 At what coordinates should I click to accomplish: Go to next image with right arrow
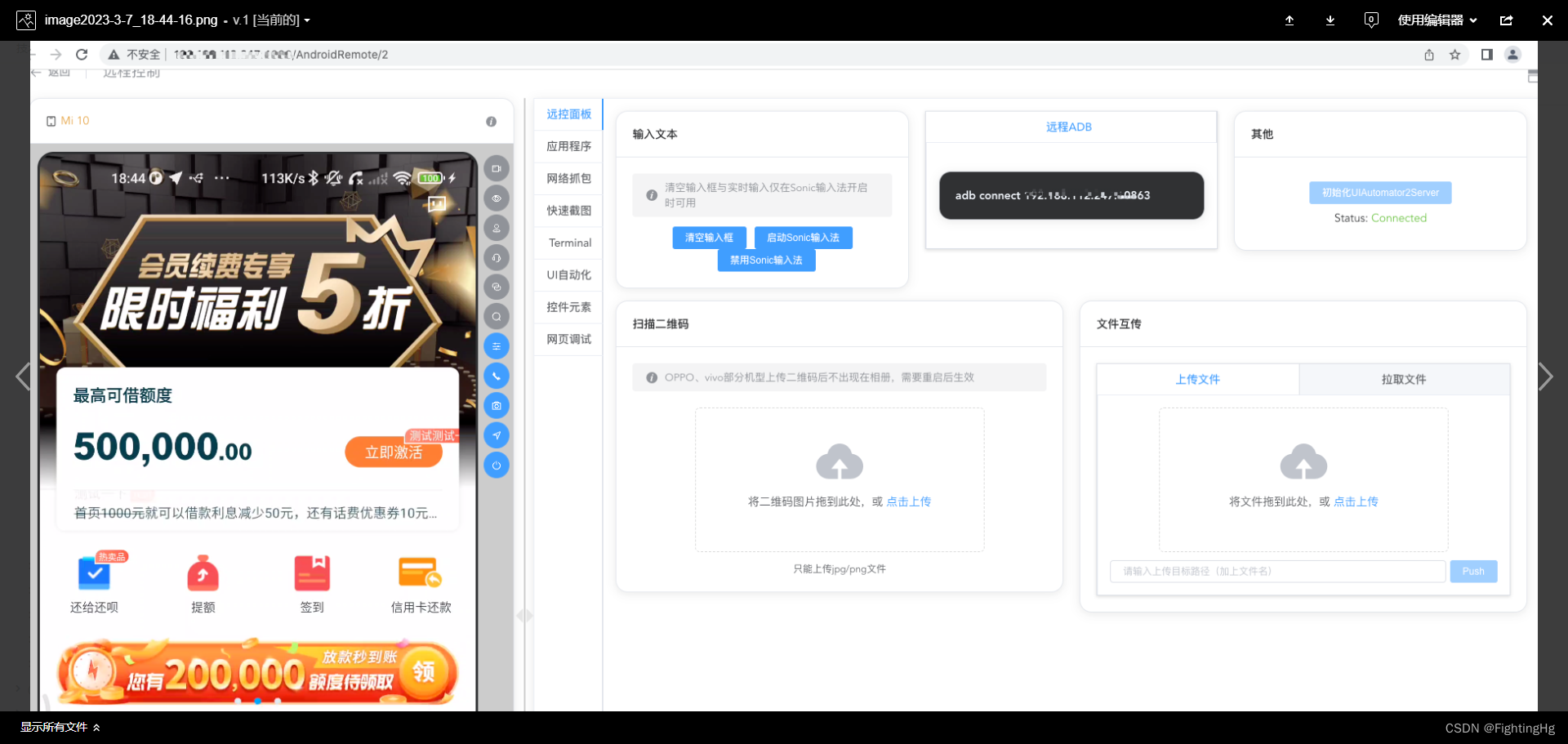[1545, 376]
